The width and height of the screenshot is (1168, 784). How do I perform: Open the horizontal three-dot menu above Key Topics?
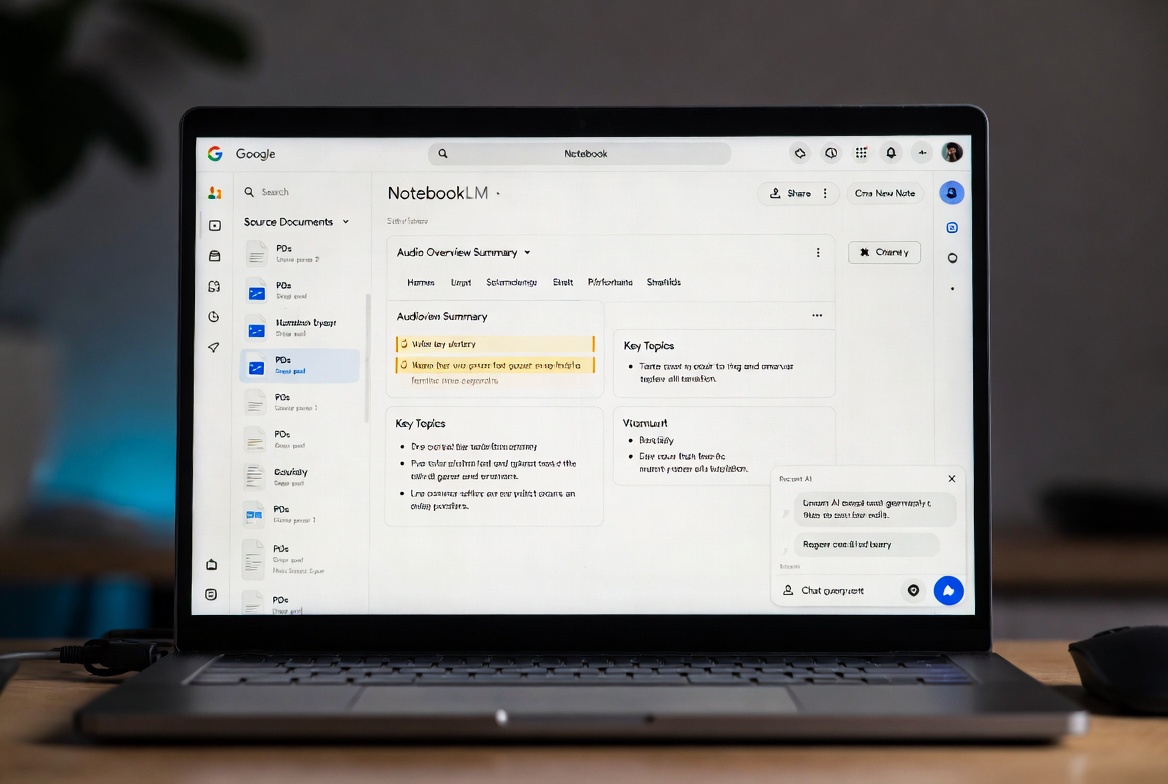[x=817, y=315]
